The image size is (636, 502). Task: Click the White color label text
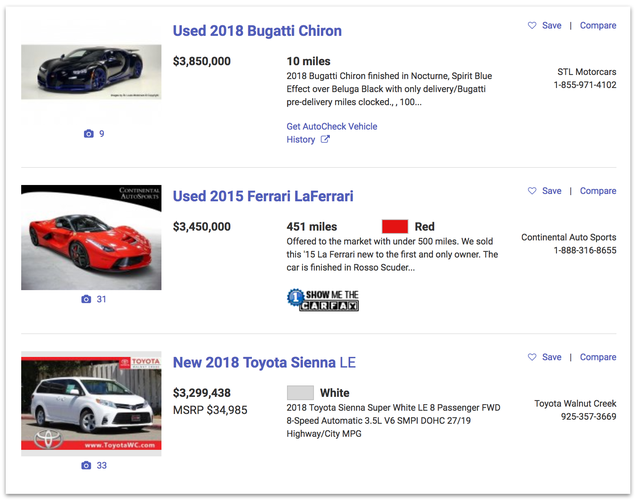335,393
